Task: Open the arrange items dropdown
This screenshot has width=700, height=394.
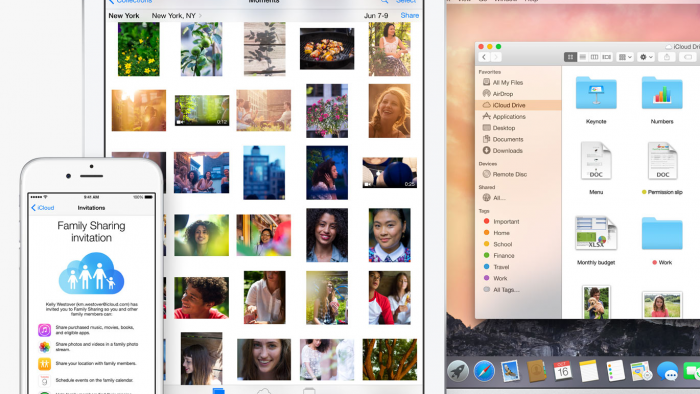Action: click(x=625, y=57)
